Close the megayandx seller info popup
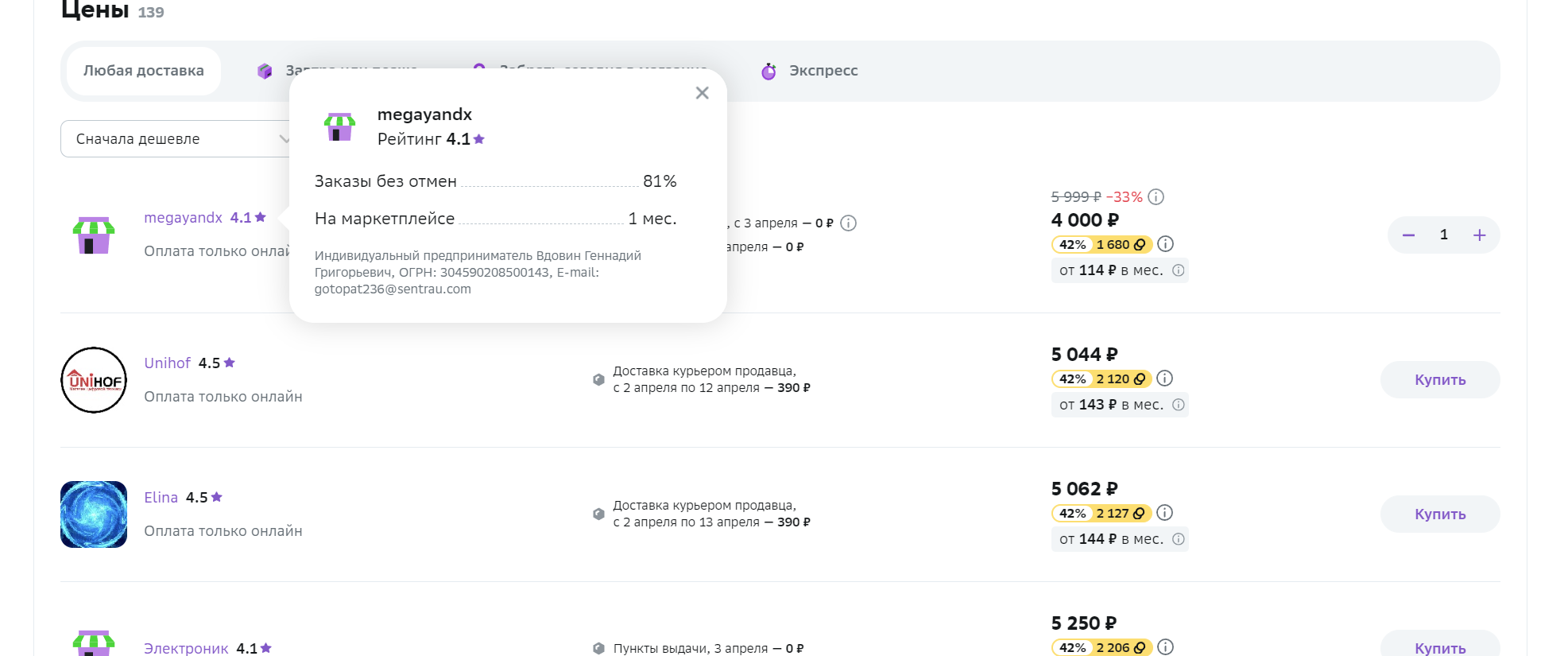Viewport: 1568px width, 656px height. [x=702, y=93]
